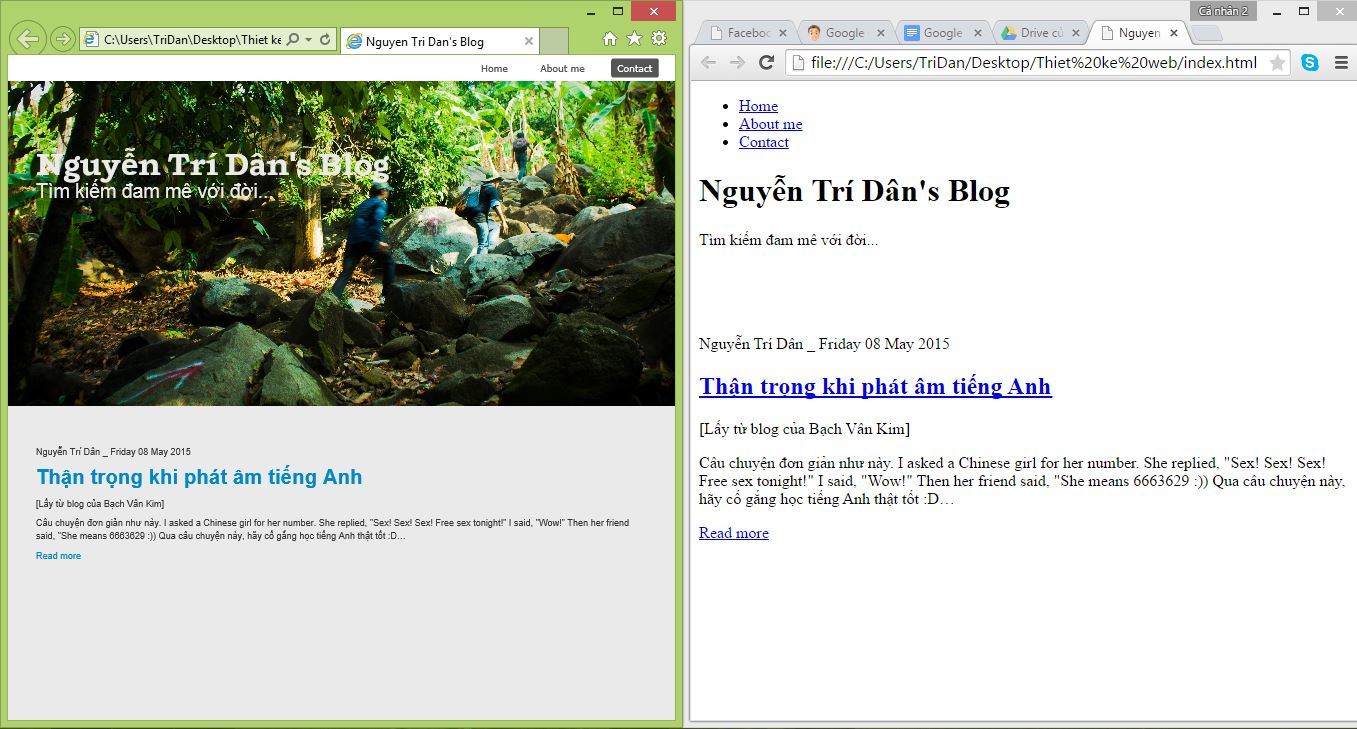The width and height of the screenshot is (1357, 729).
Task: Open Internet Explorer favorites star
Action: pos(634,39)
